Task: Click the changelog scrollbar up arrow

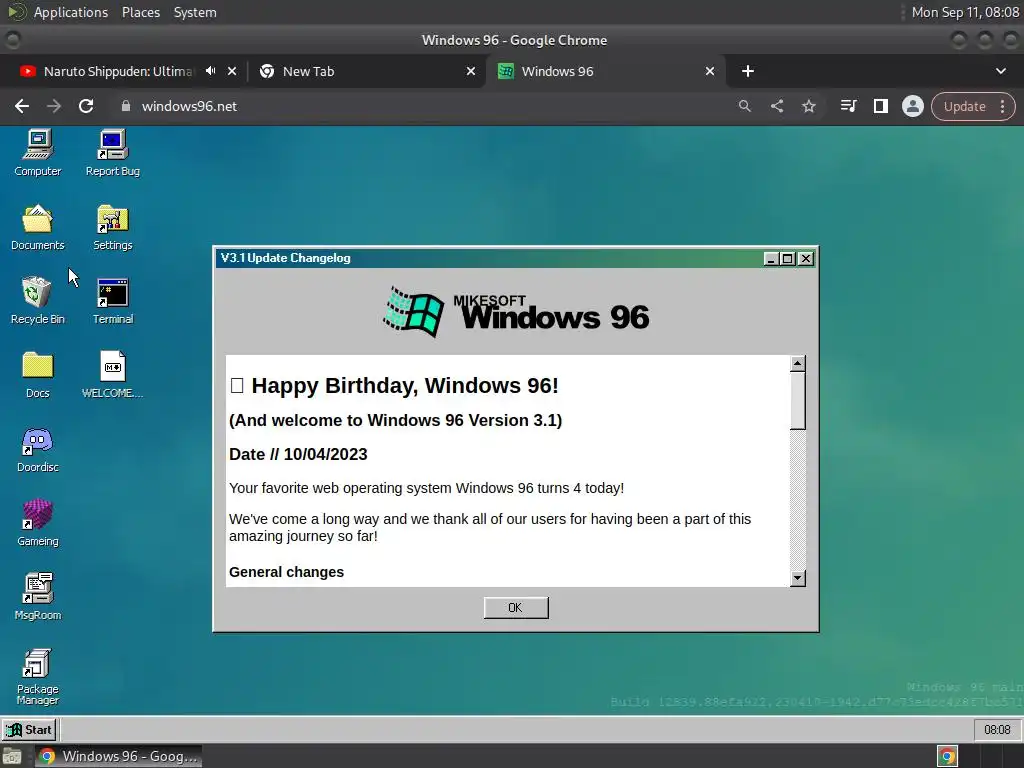Action: [797, 363]
